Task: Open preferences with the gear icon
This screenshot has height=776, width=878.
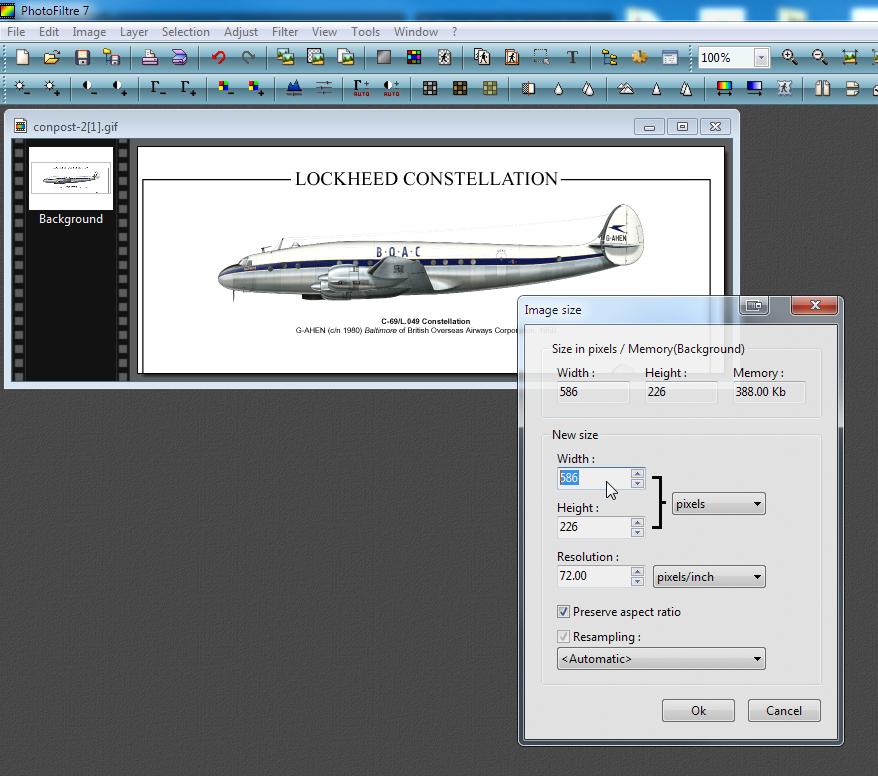Action: (x=639, y=57)
